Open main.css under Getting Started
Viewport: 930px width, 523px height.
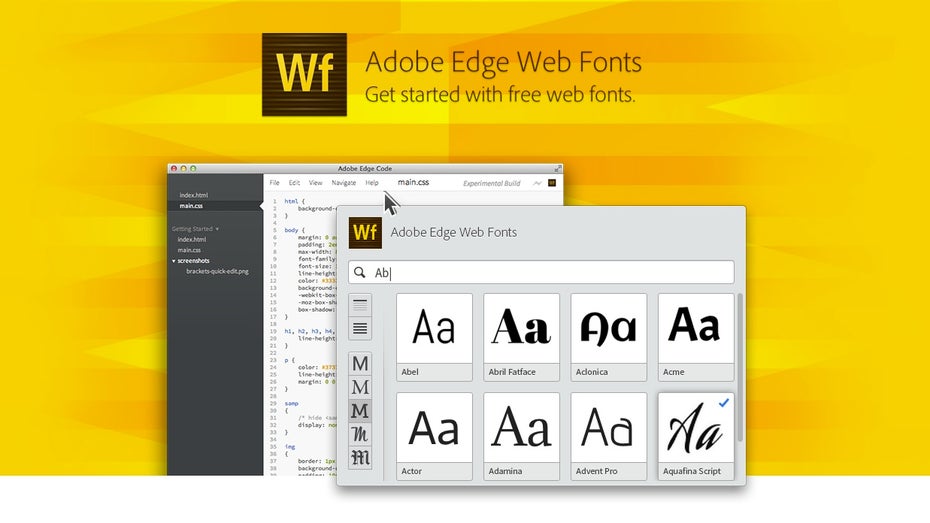coord(189,250)
